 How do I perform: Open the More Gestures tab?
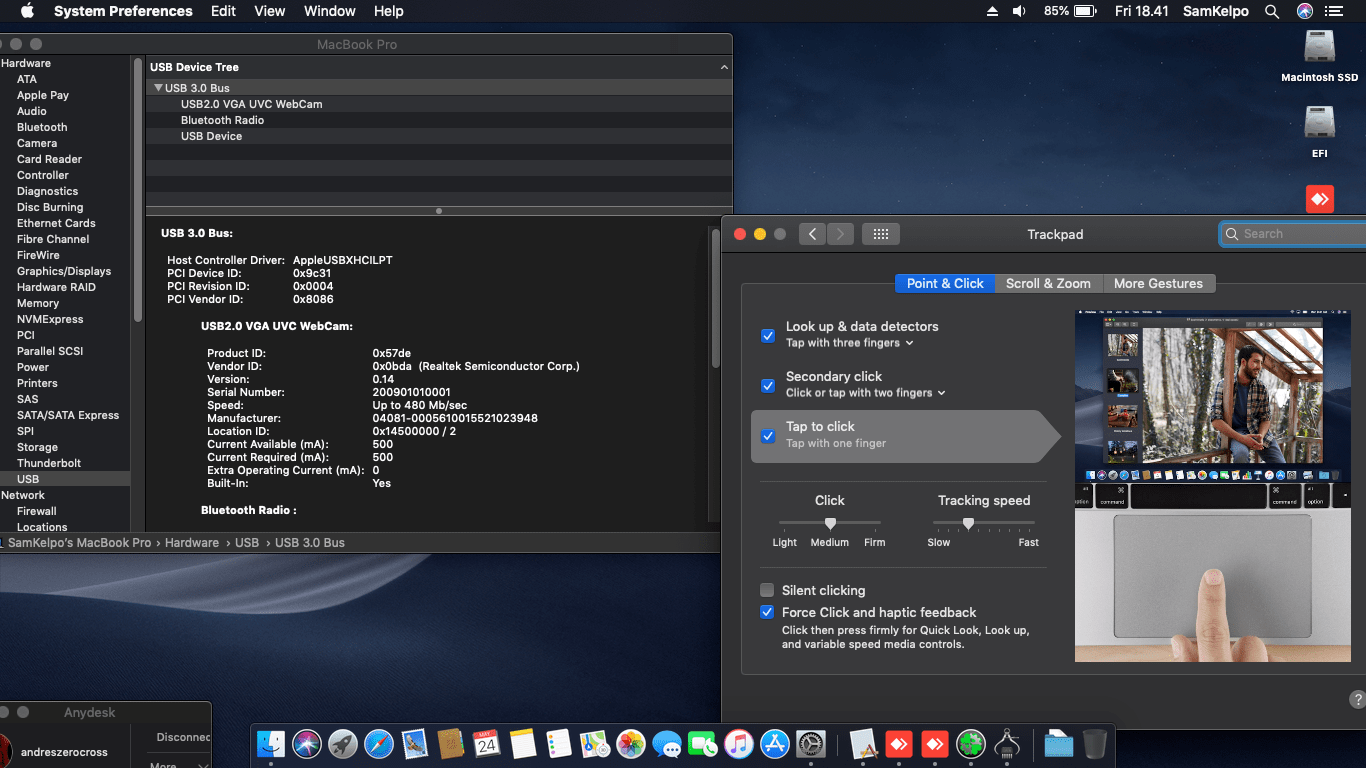[x=1159, y=283]
